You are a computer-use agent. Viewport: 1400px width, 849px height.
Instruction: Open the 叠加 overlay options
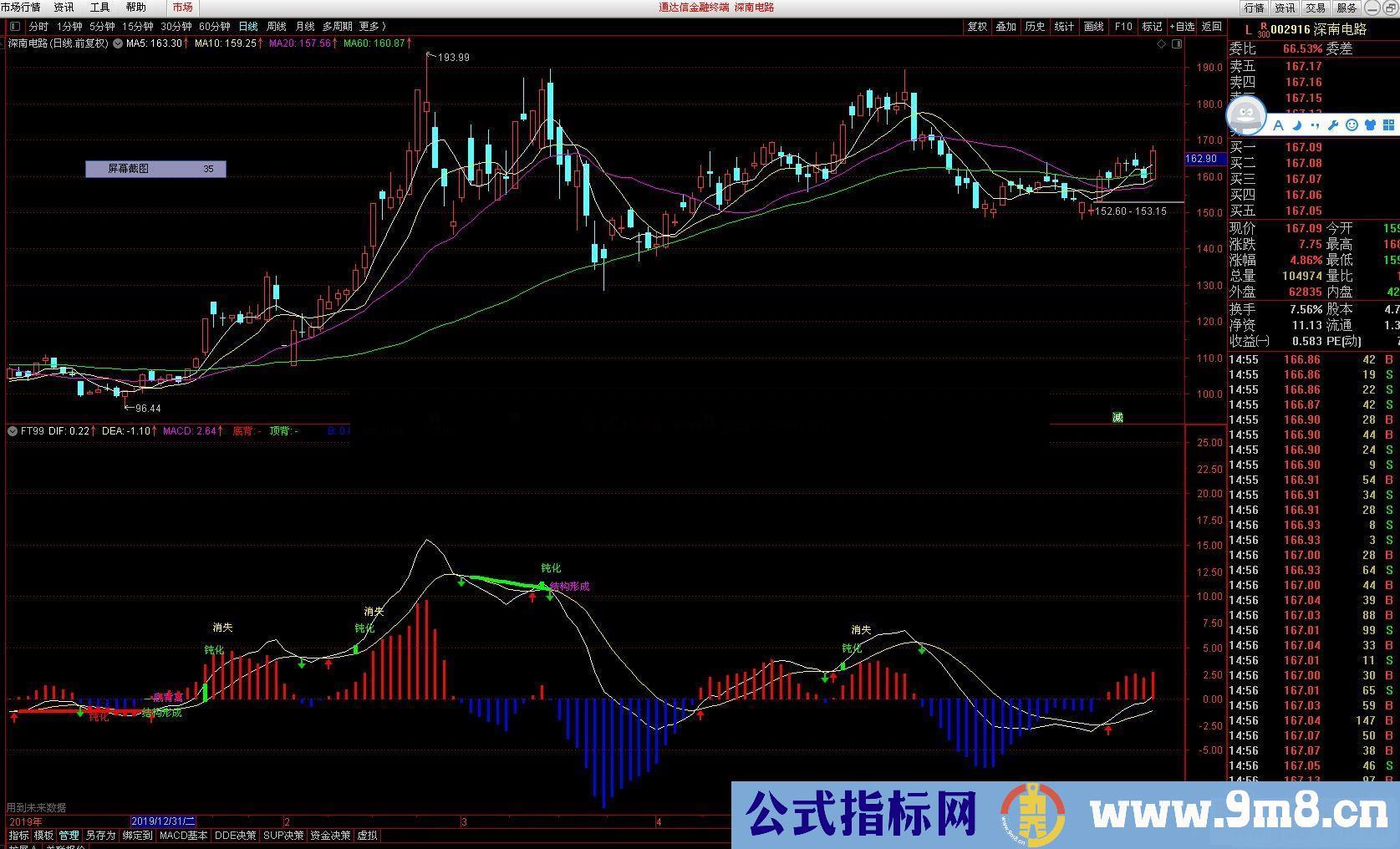click(1005, 26)
